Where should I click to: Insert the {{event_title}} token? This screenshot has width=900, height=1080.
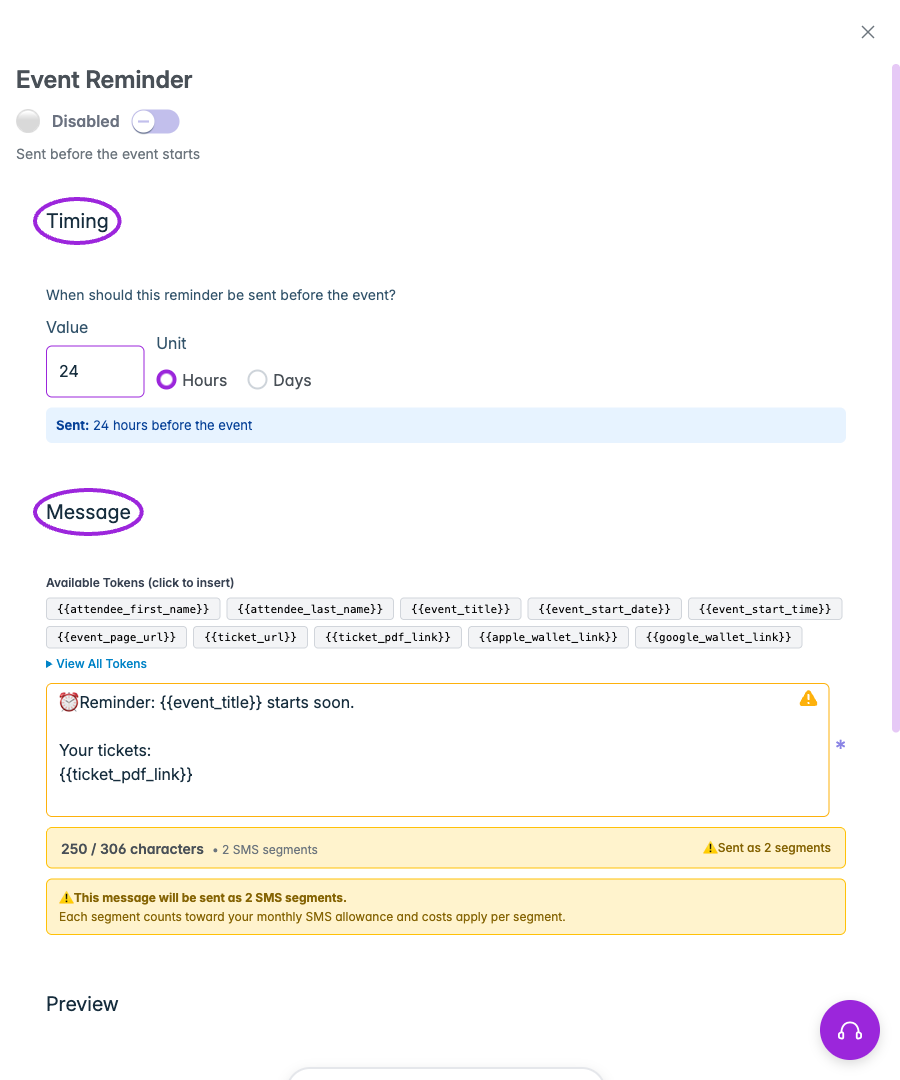[461, 609]
